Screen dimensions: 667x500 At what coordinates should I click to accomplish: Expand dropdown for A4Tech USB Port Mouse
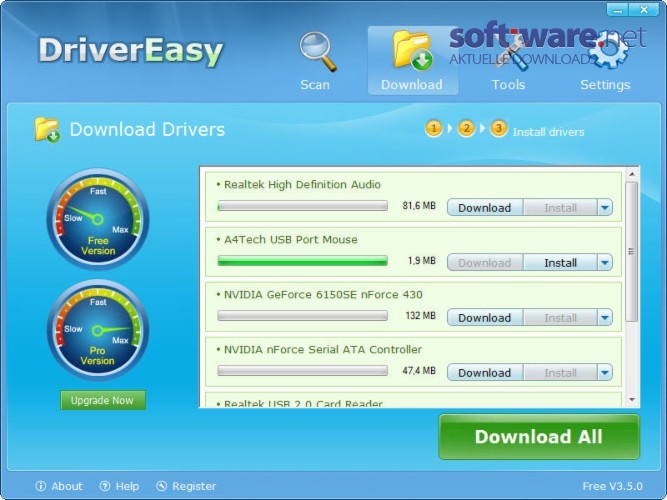tap(604, 263)
